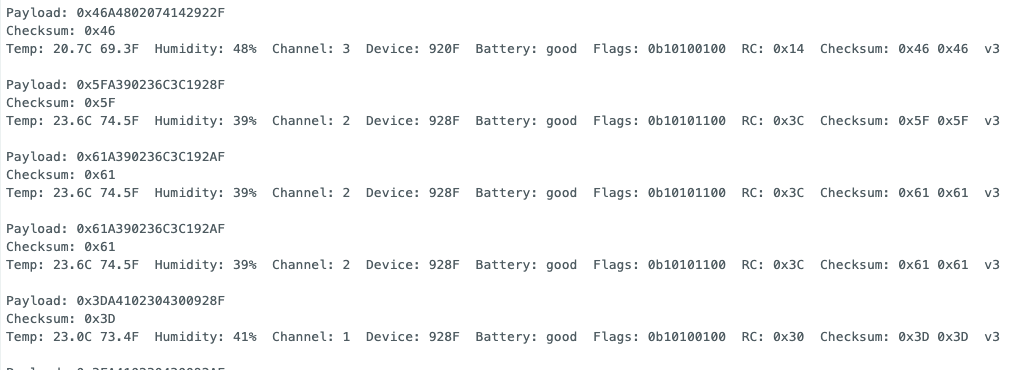
Task: Click the Channel: 1 text
Action: pyautogui.click(x=311, y=337)
